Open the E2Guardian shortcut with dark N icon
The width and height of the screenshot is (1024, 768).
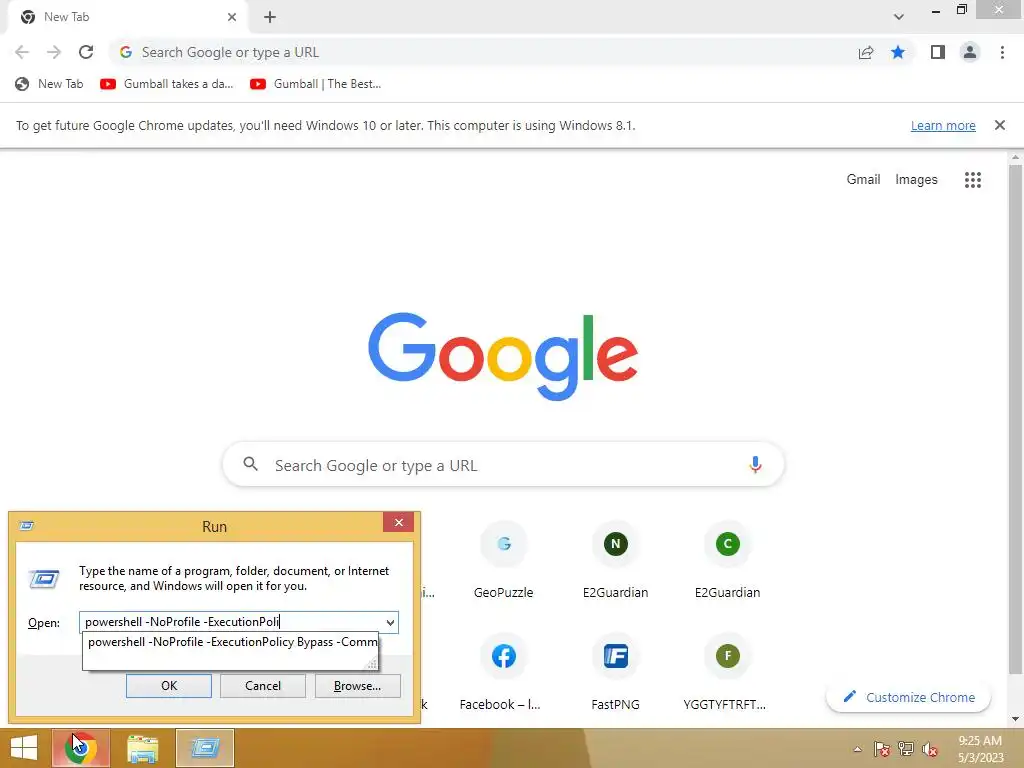(615, 560)
